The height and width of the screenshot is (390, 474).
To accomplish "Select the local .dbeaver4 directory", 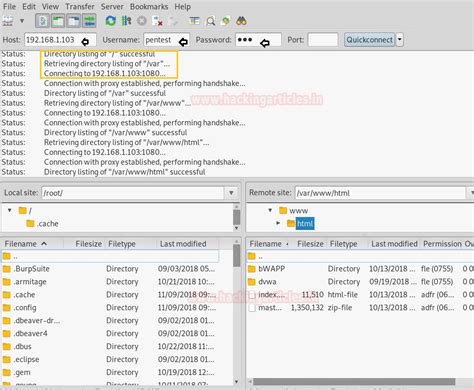I will (x=110, y=334).
